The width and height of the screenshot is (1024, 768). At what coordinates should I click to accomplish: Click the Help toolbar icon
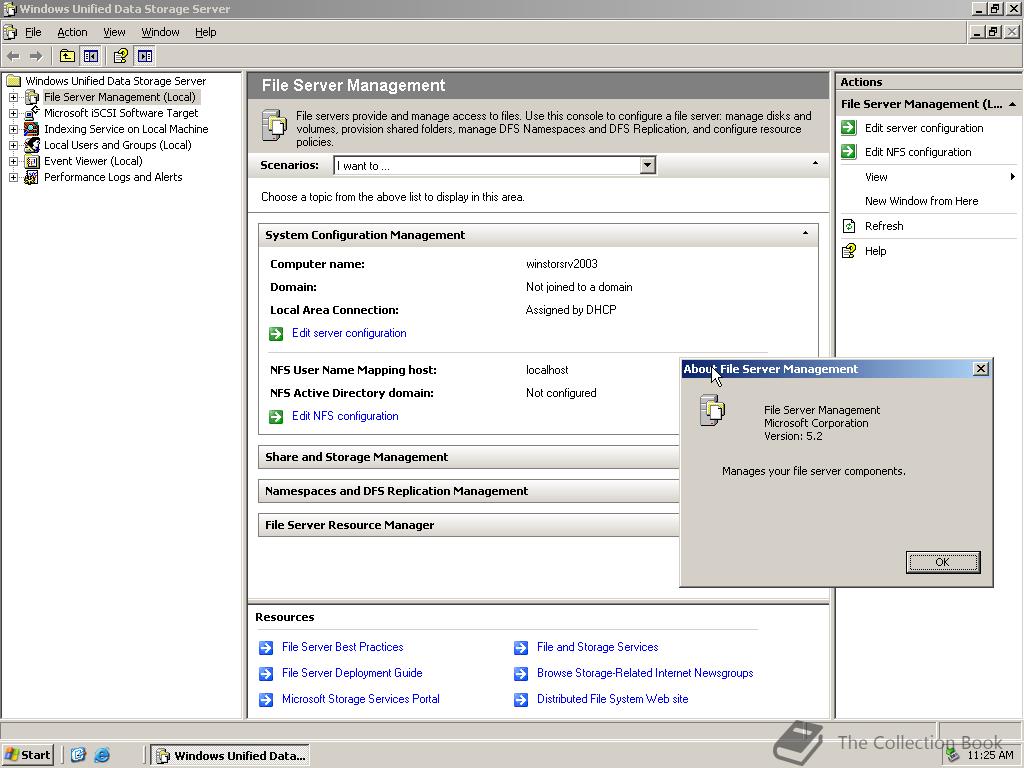[121, 56]
